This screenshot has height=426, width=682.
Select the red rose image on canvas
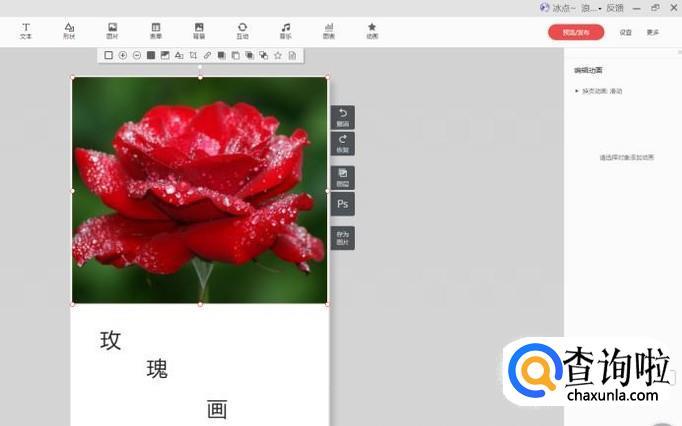click(200, 190)
